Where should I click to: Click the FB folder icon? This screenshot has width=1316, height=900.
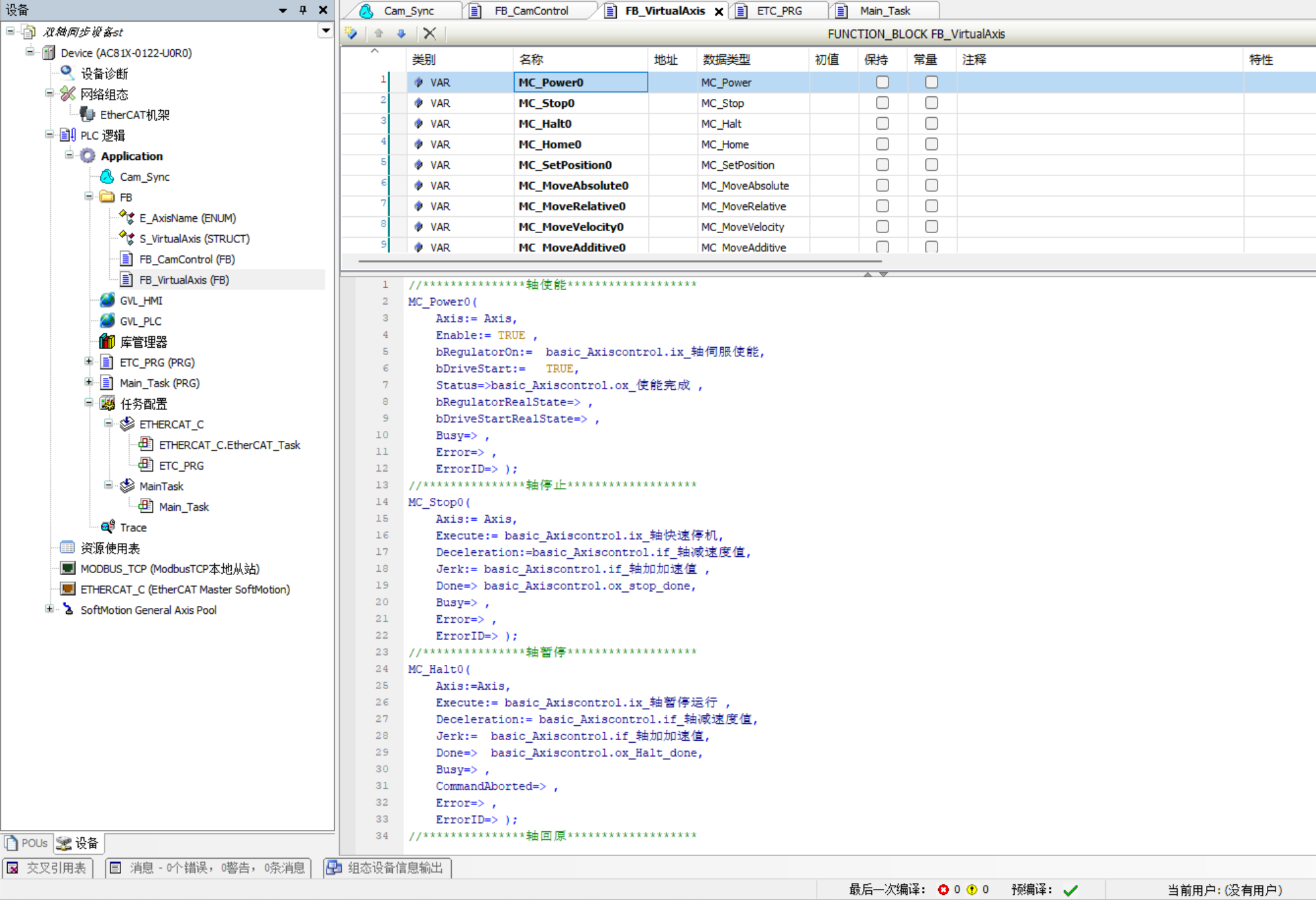[x=107, y=197]
